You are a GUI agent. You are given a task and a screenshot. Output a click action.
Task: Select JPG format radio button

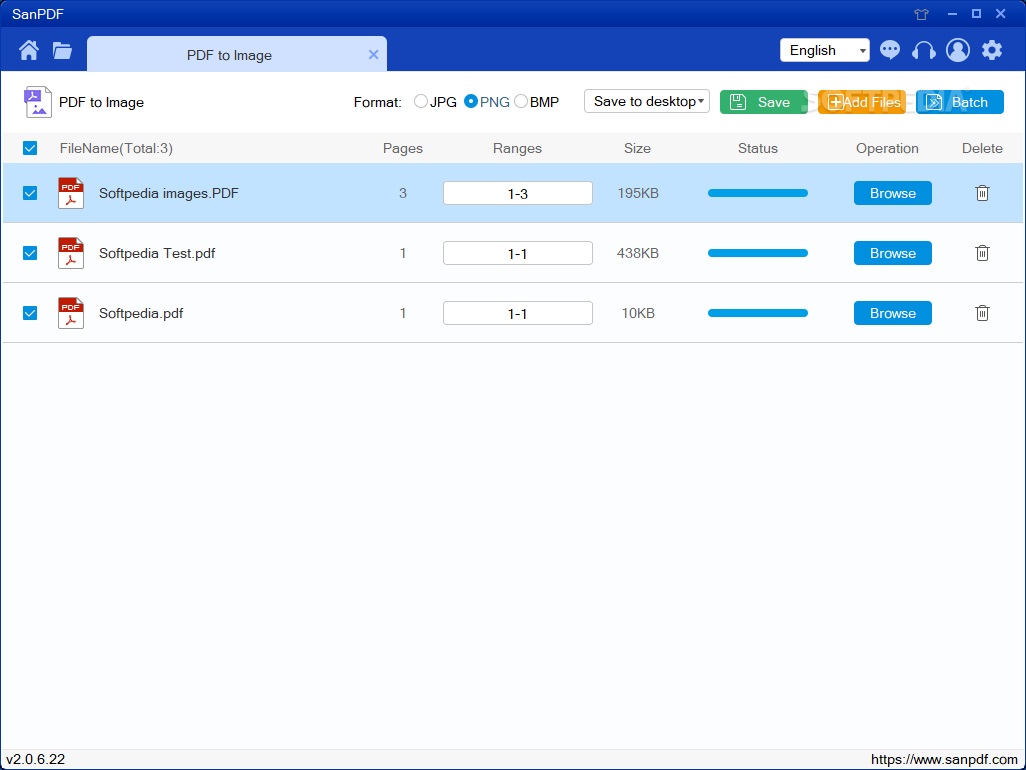(421, 101)
